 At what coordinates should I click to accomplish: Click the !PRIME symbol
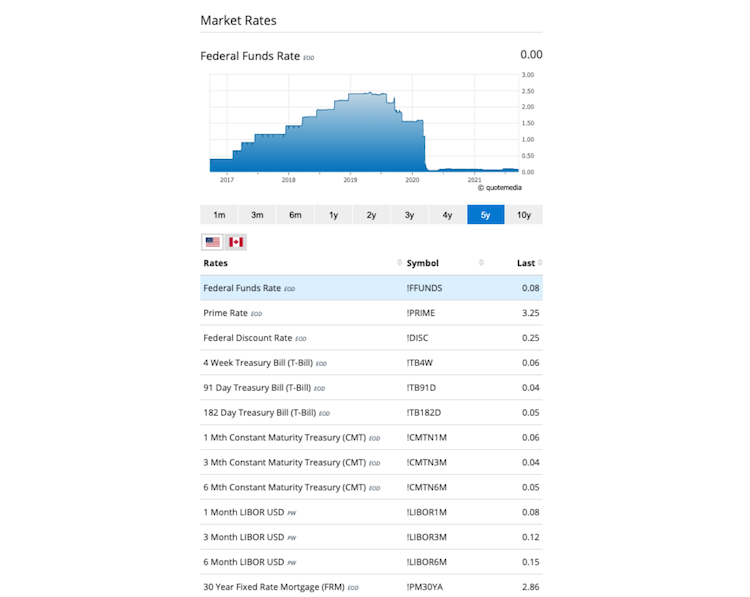421,313
